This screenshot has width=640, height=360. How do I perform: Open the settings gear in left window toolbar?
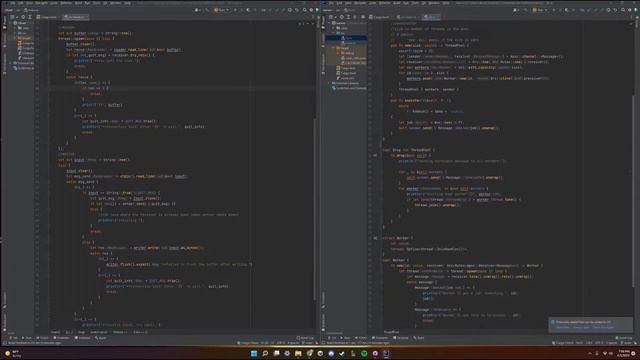(311, 10)
